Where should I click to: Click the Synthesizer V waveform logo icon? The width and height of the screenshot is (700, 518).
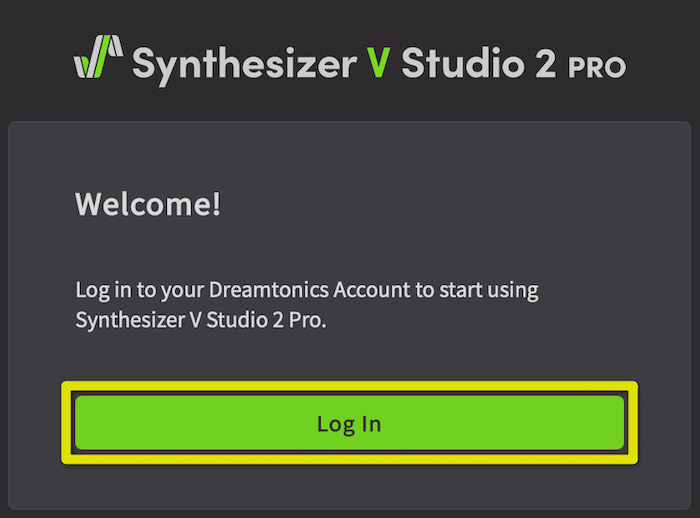point(98,57)
